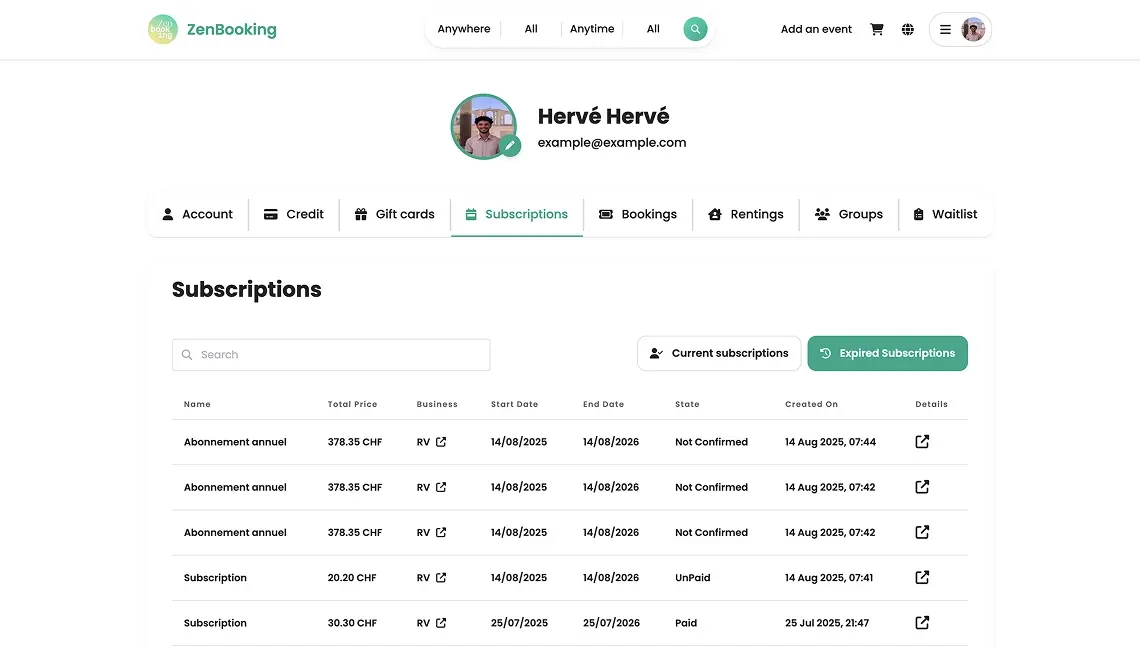Switch to the Bookings tab
1140x648 pixels.
click(x=638, y=215)
